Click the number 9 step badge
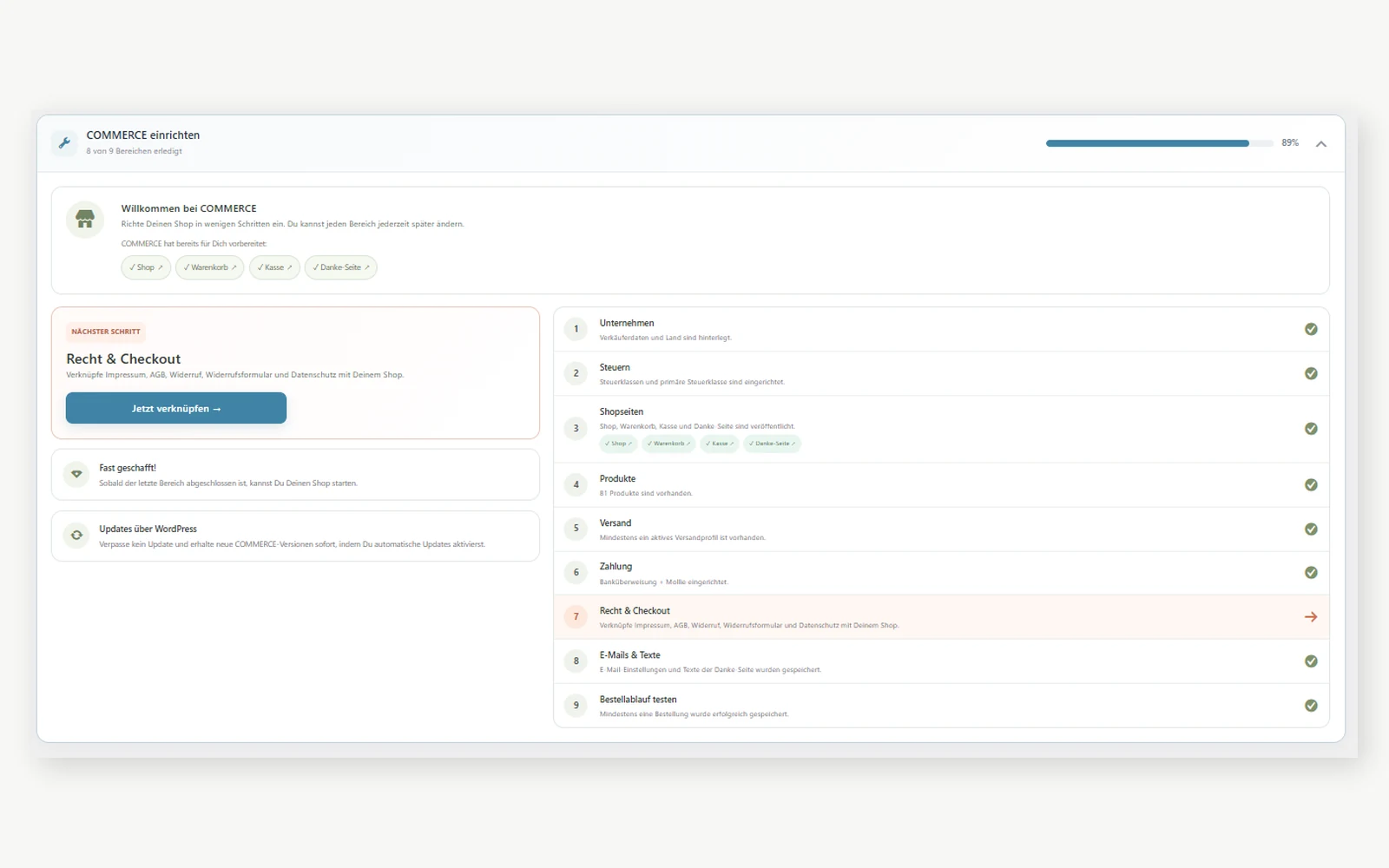The width and height of the screenshot is (1389, 868). pyautogui.click(x=576, y=706)
